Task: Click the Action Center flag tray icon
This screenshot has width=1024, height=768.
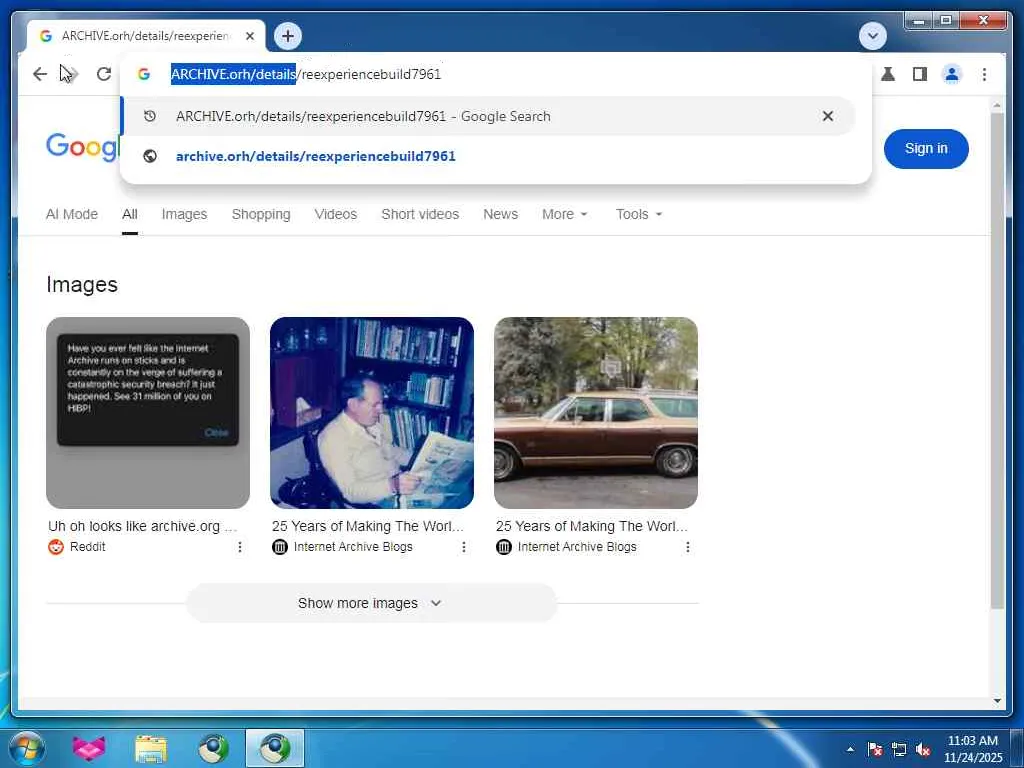Action: pyautogui.click(x=875, y=749)
